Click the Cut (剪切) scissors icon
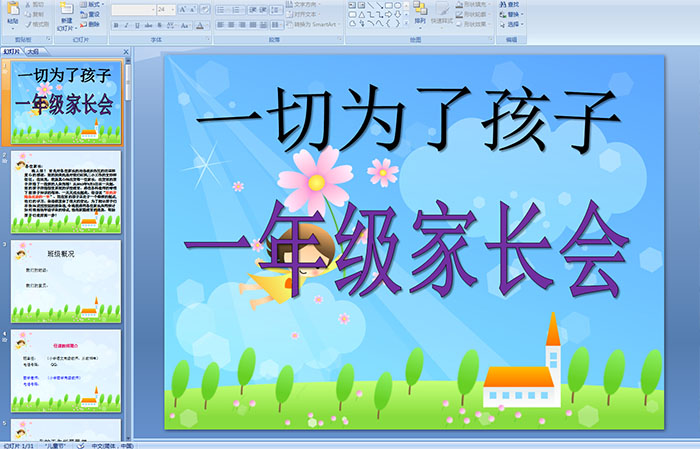700x449 pixels. tap(28, 4)
